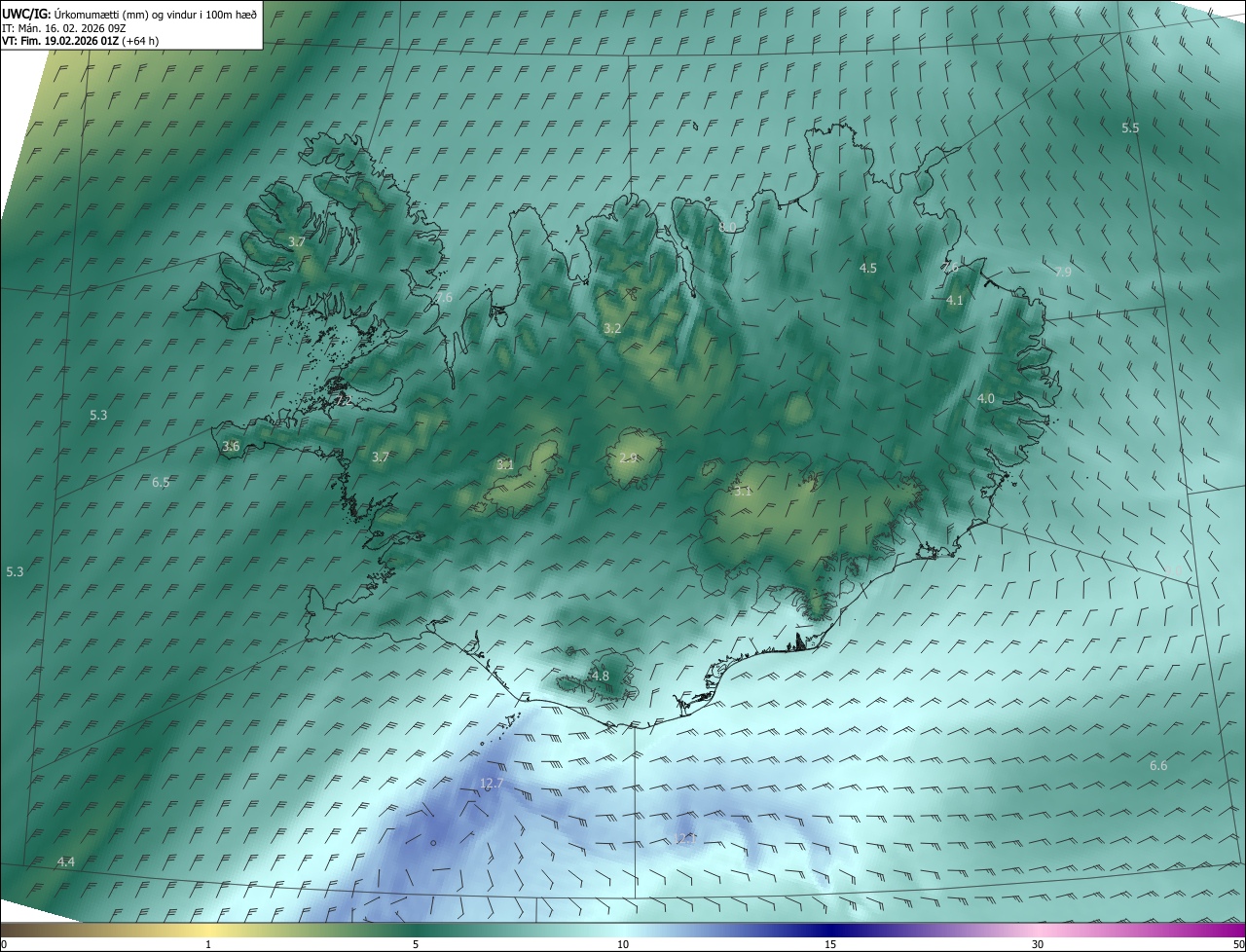Click the UWC/IG label in the header box
Viewport: 1246px width, 952px height.
pos(26,14)
